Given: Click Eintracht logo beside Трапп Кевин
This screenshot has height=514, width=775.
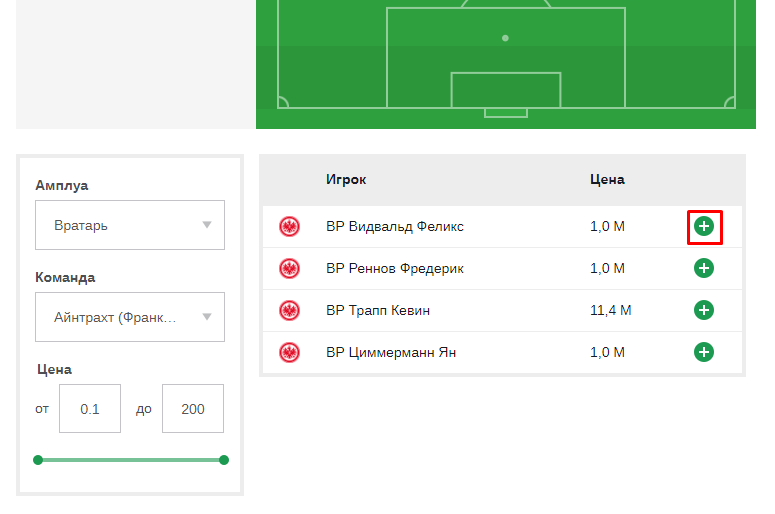Looking at the screenshot, I should 290,311.
